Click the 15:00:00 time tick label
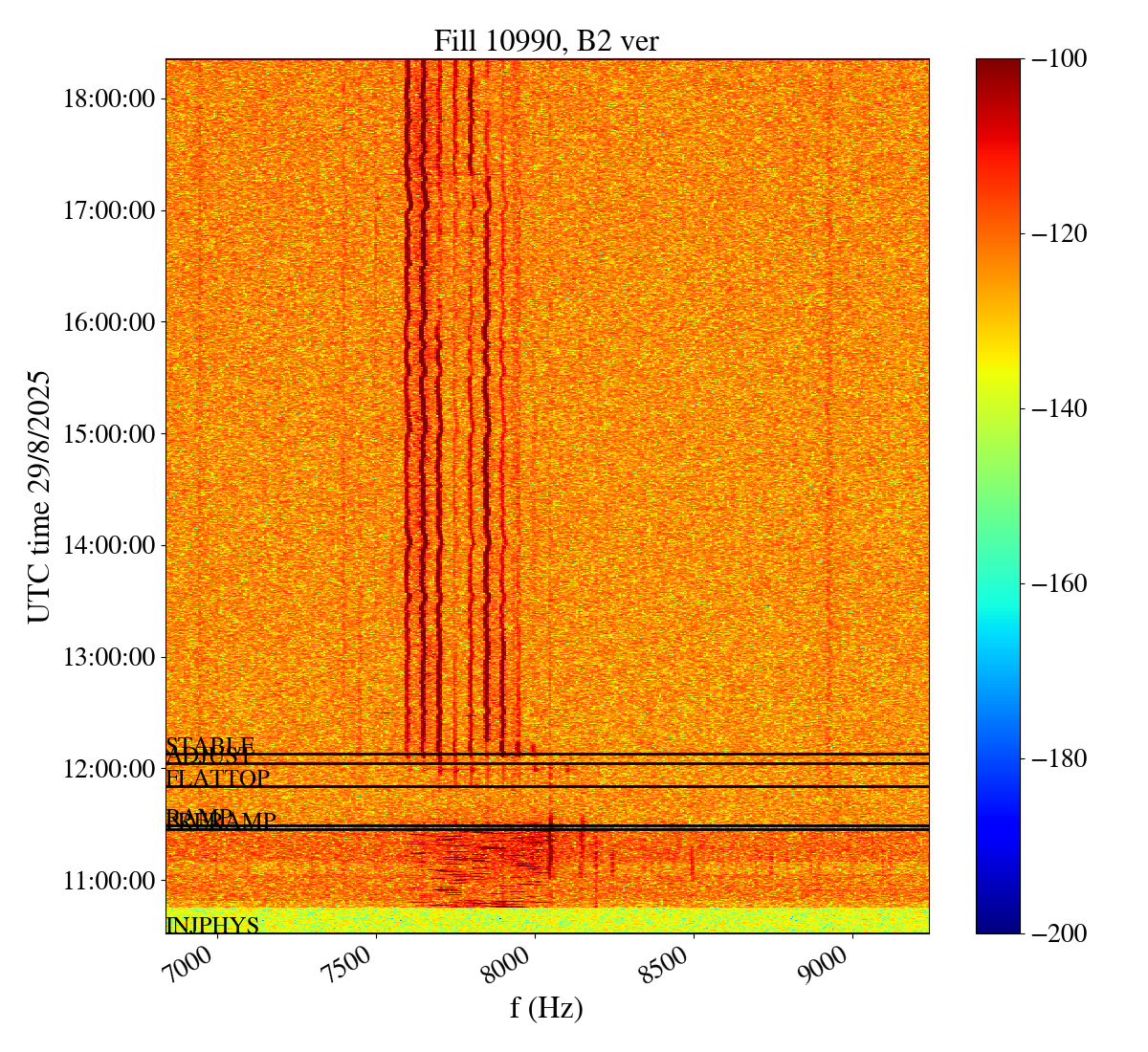This screenshot has width=1148, height=1052. (109, 433)
